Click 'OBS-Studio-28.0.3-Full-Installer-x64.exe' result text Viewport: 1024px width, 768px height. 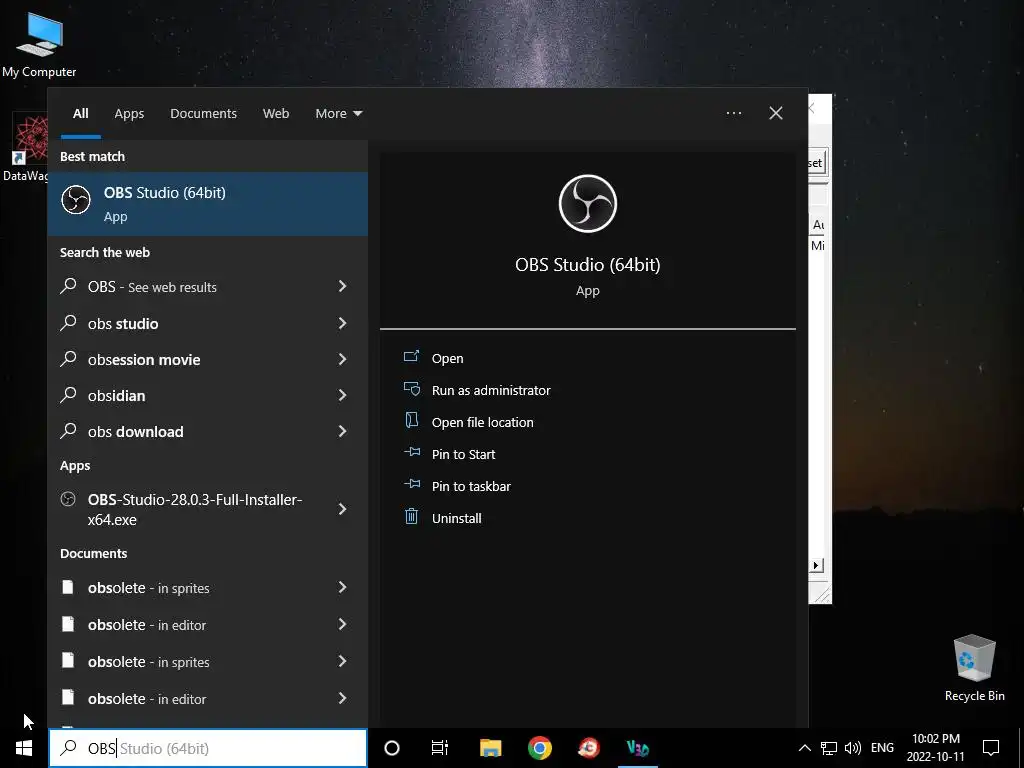click(195, 509)
